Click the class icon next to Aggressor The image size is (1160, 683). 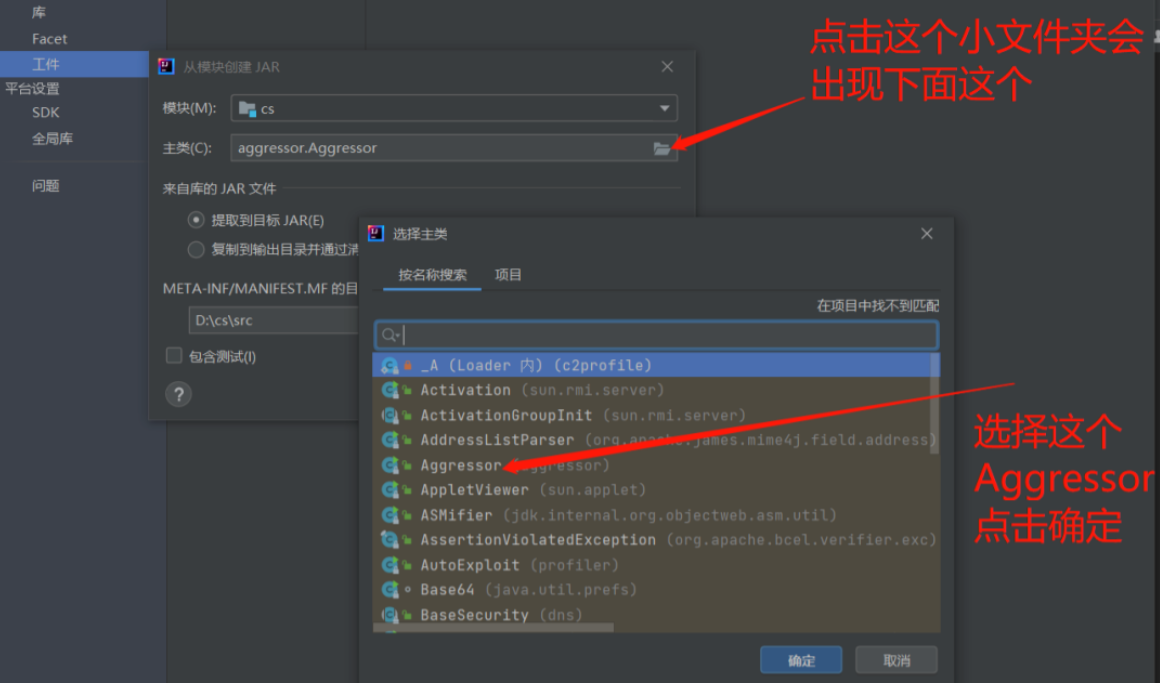point(391,465)
